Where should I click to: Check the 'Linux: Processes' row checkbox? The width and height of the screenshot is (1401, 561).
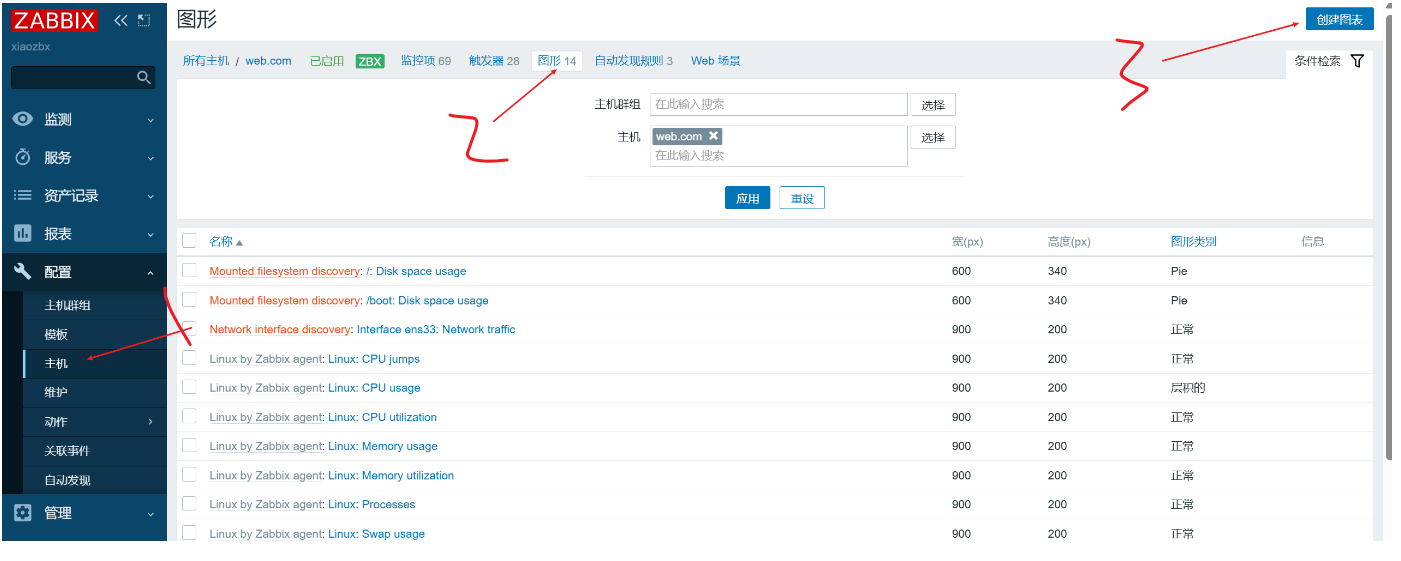189,503
